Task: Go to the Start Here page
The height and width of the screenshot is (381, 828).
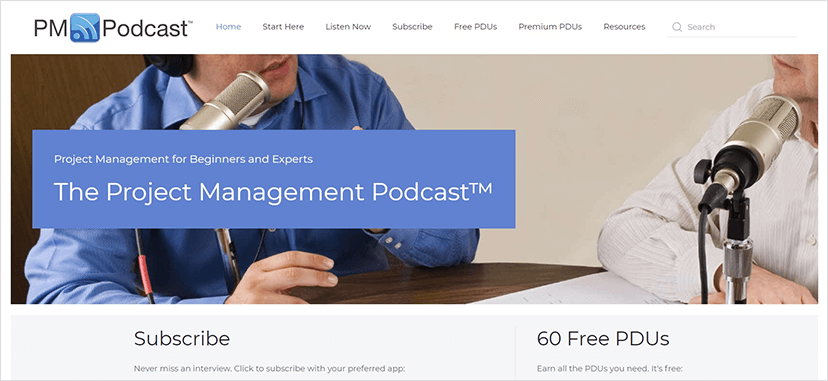Action: click(283, 26)
